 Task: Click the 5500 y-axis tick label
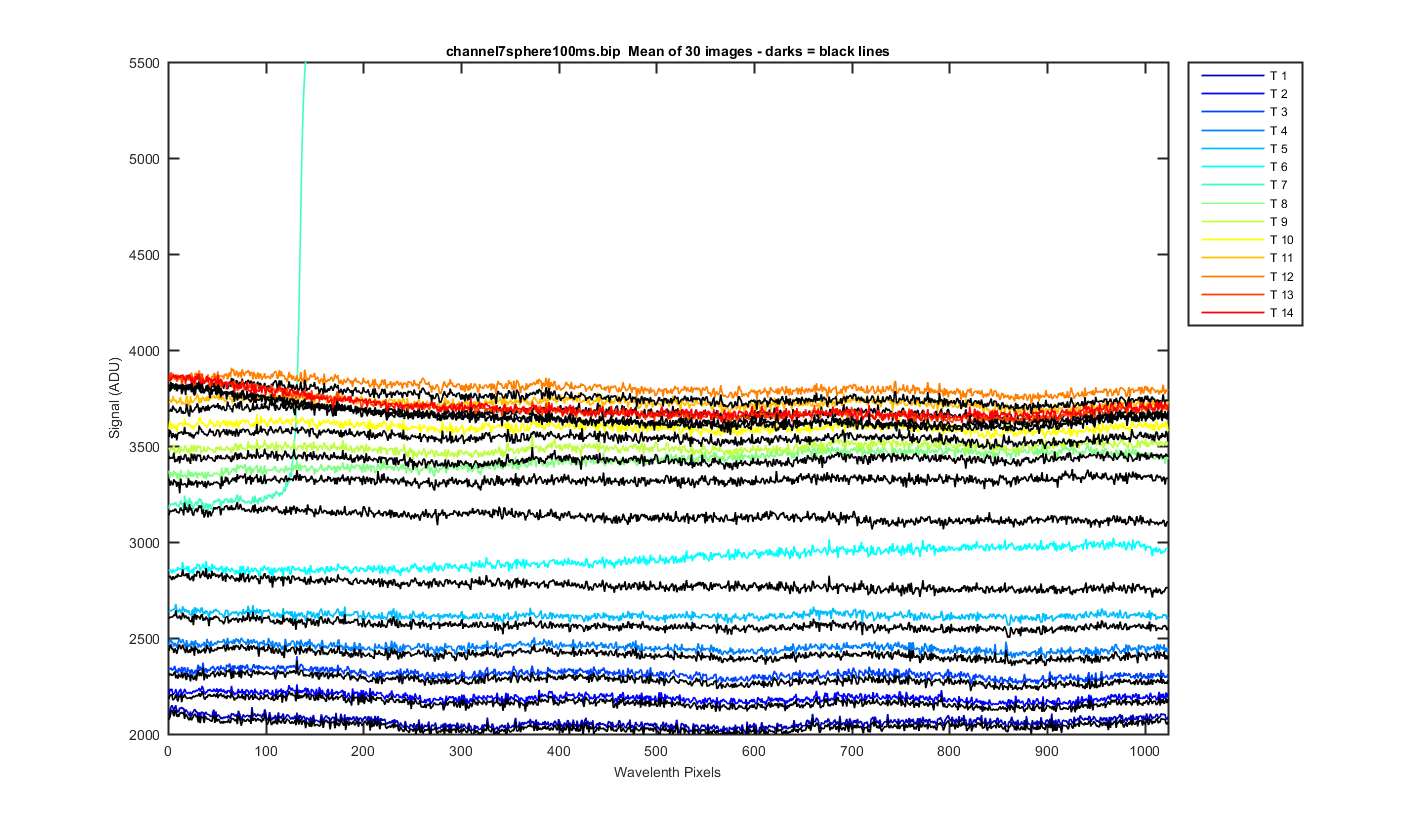[144, 63]
